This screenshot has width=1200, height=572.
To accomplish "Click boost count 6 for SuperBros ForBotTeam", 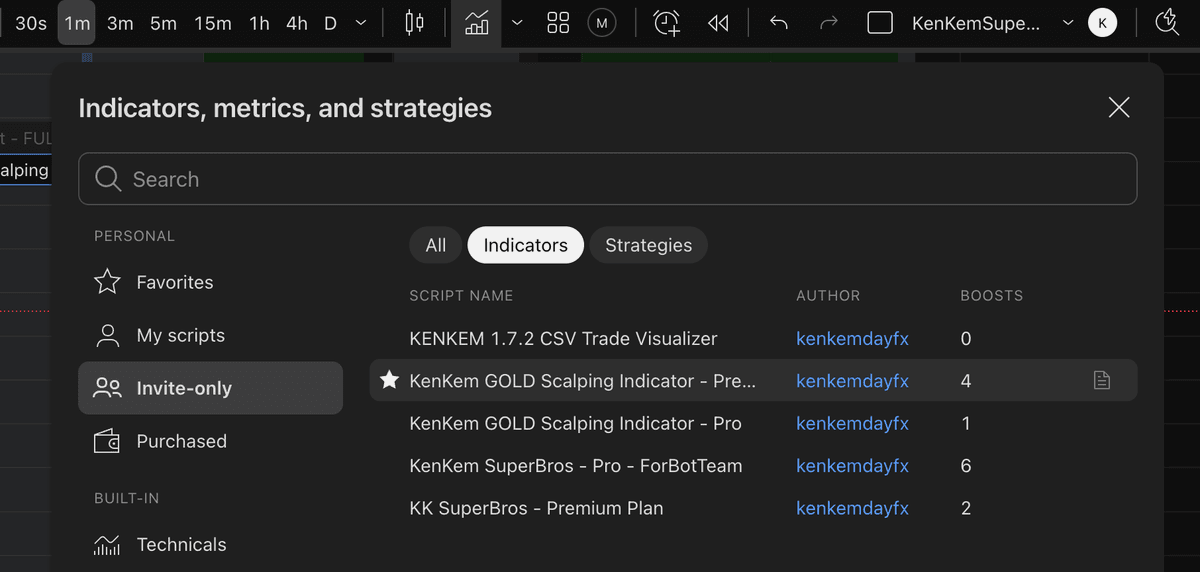I will click(x=966, y=465).
